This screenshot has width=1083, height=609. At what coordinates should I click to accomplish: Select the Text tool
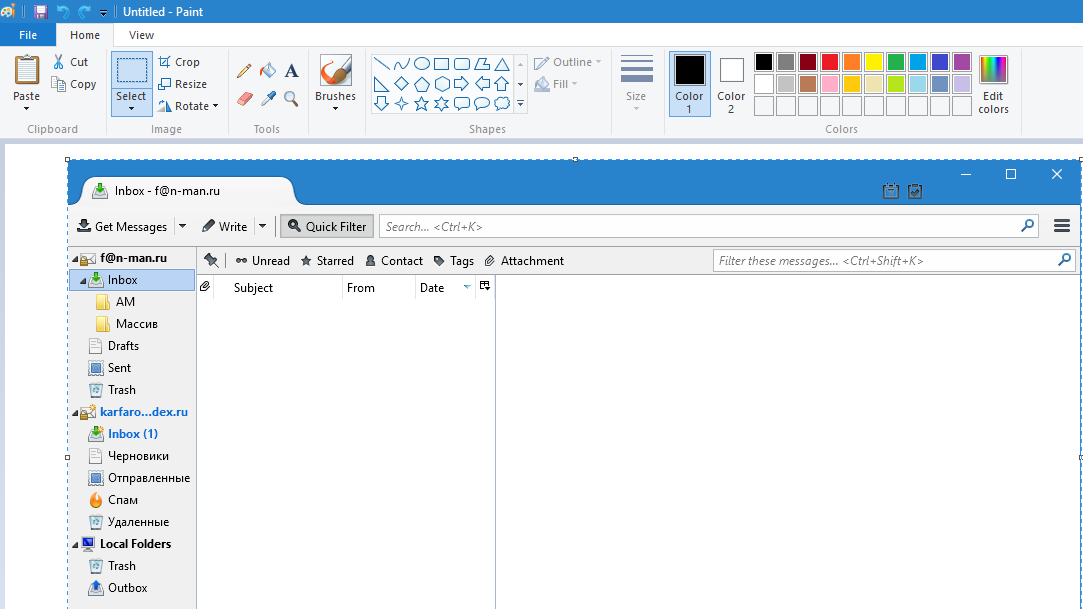tap(291, 71)
